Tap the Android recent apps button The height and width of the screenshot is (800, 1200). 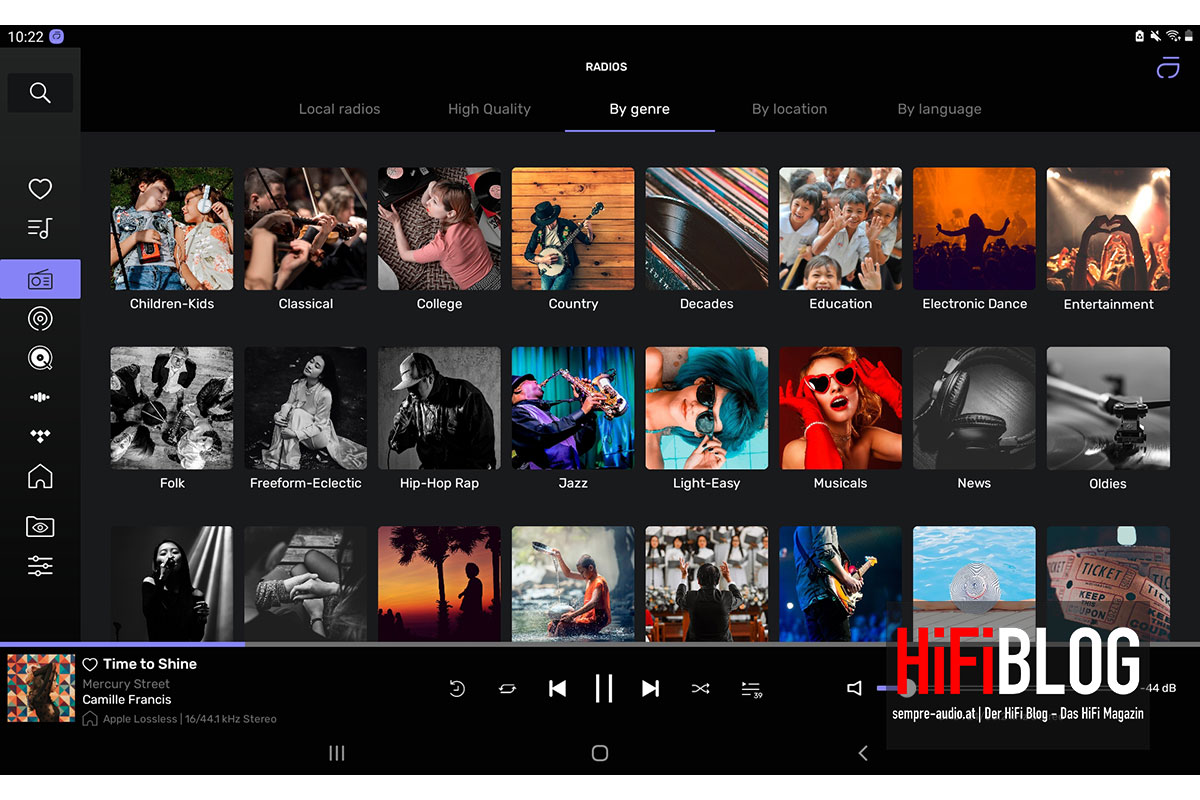[337, 753]
